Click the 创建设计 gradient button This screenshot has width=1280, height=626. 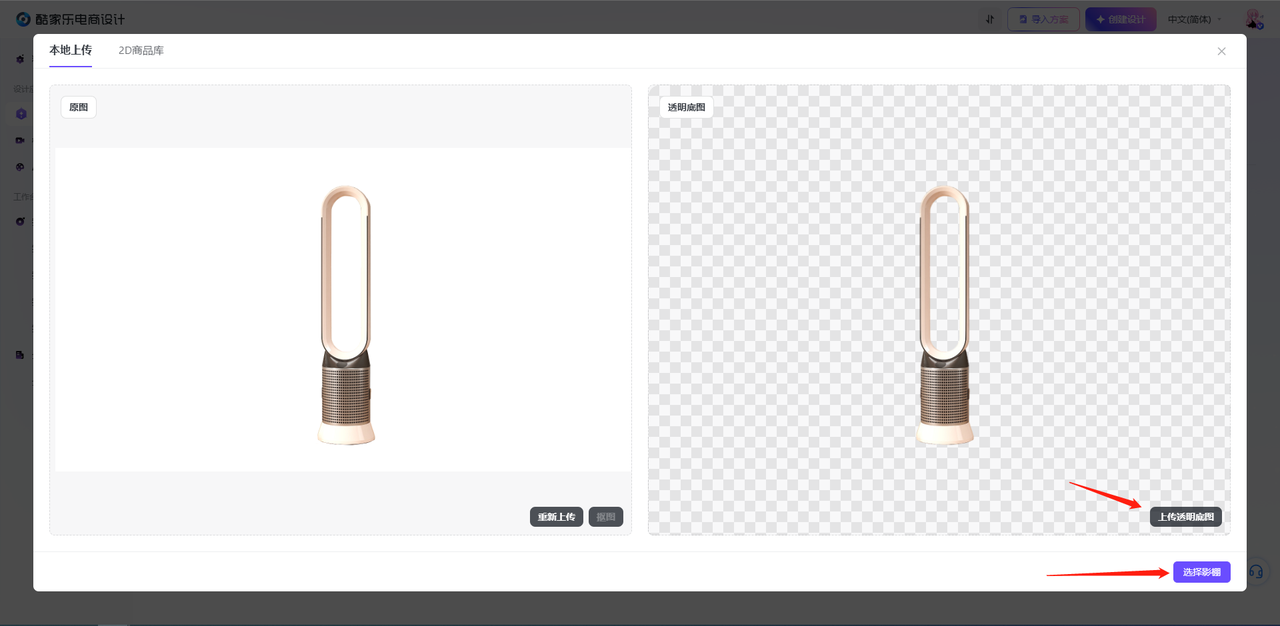1121,19
